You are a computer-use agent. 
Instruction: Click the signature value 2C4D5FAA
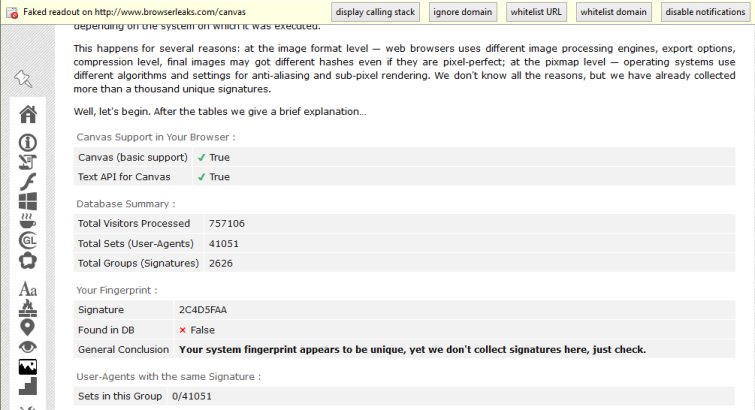tap(203, 310)
